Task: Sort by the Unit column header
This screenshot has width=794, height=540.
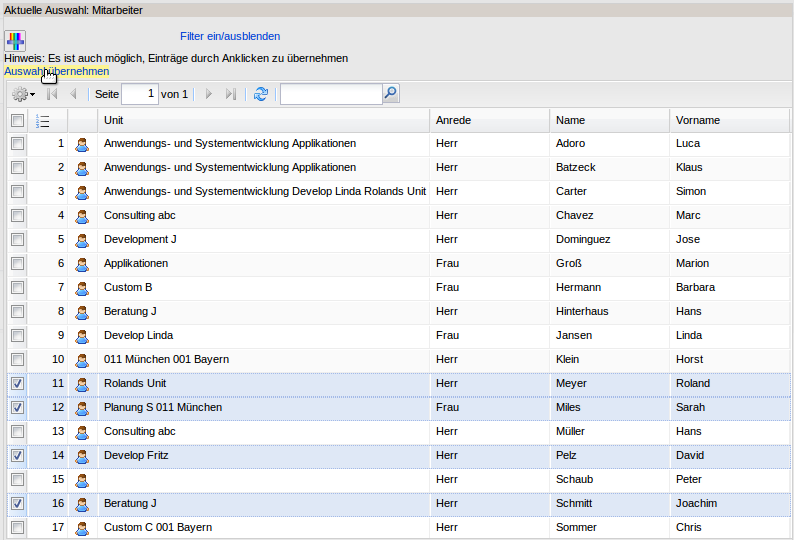Action: (x=114, y=121)
